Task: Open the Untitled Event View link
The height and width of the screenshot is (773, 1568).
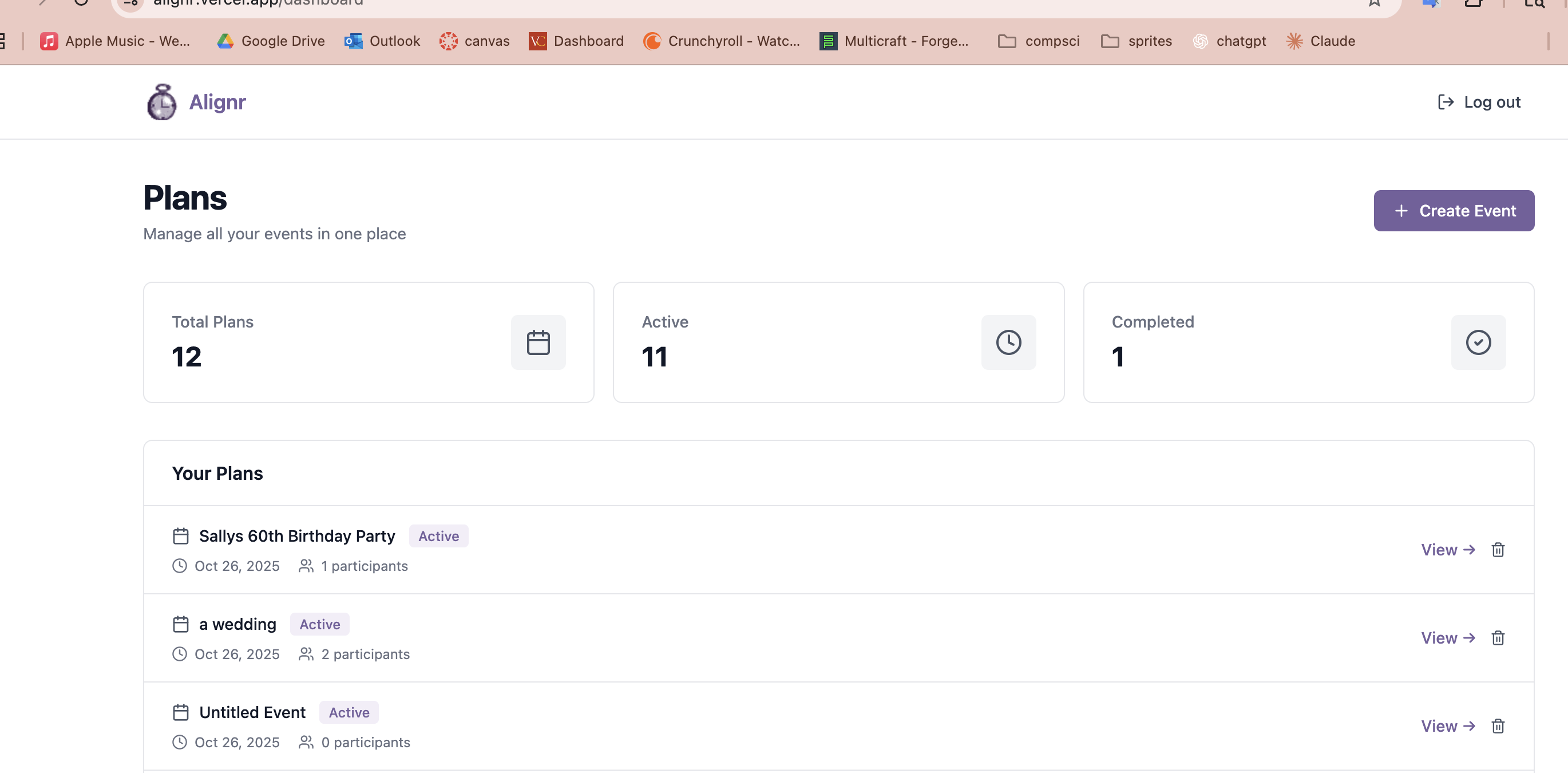Action: 1447,726
